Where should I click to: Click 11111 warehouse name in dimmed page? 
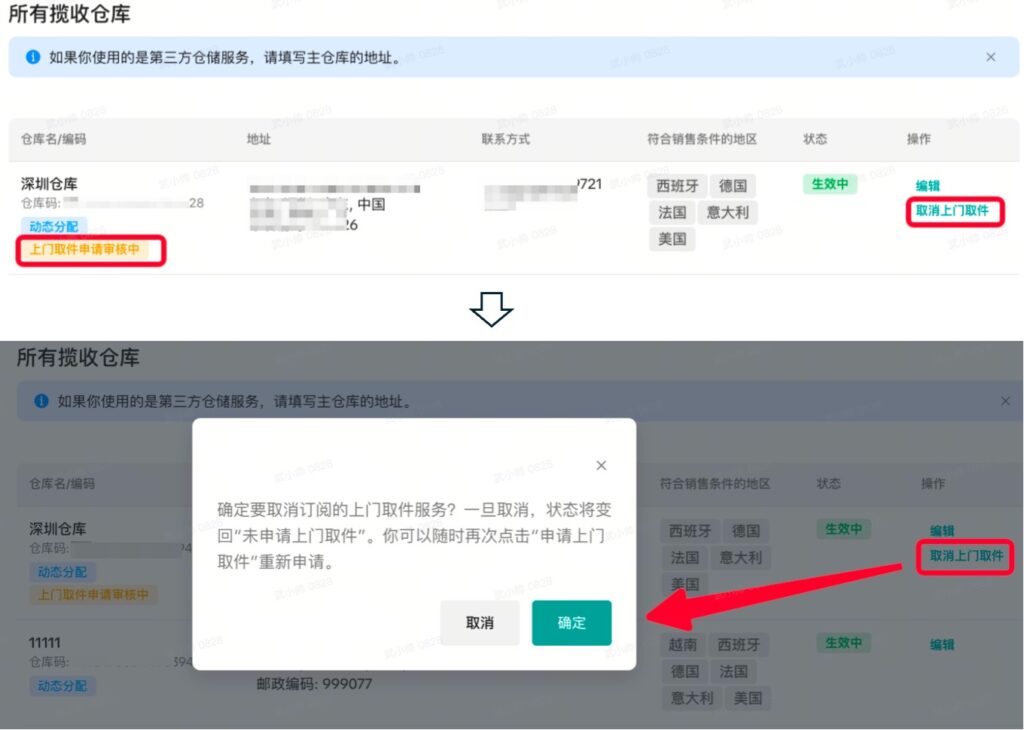coord(44,643)
